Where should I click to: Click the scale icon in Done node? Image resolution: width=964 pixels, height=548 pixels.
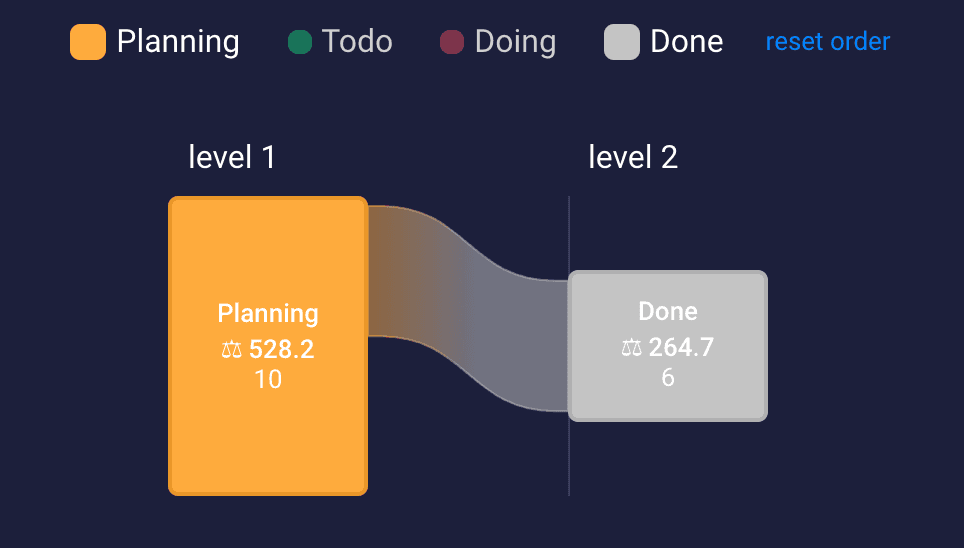pyautogui.click(x=631, y=347)
